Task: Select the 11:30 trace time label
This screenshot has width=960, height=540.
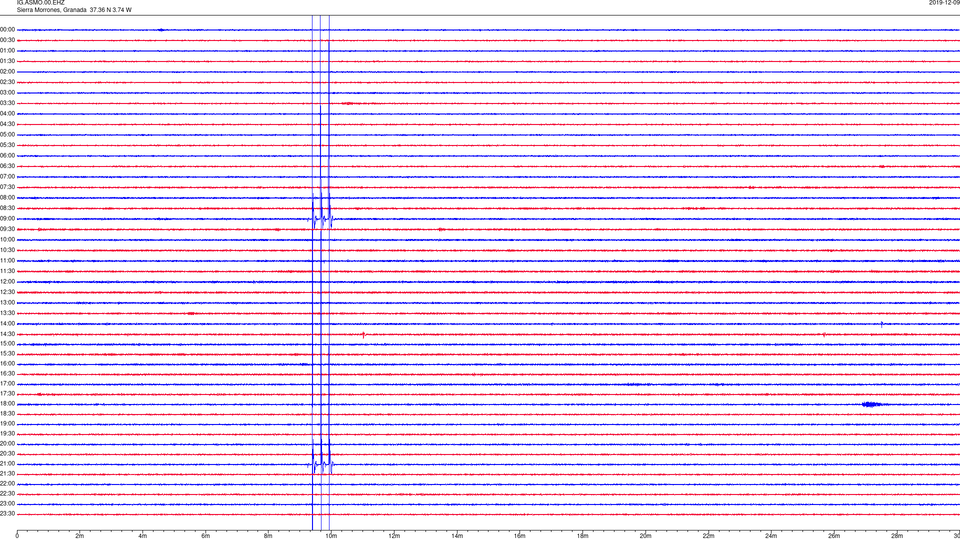Action: click(7, 271)
